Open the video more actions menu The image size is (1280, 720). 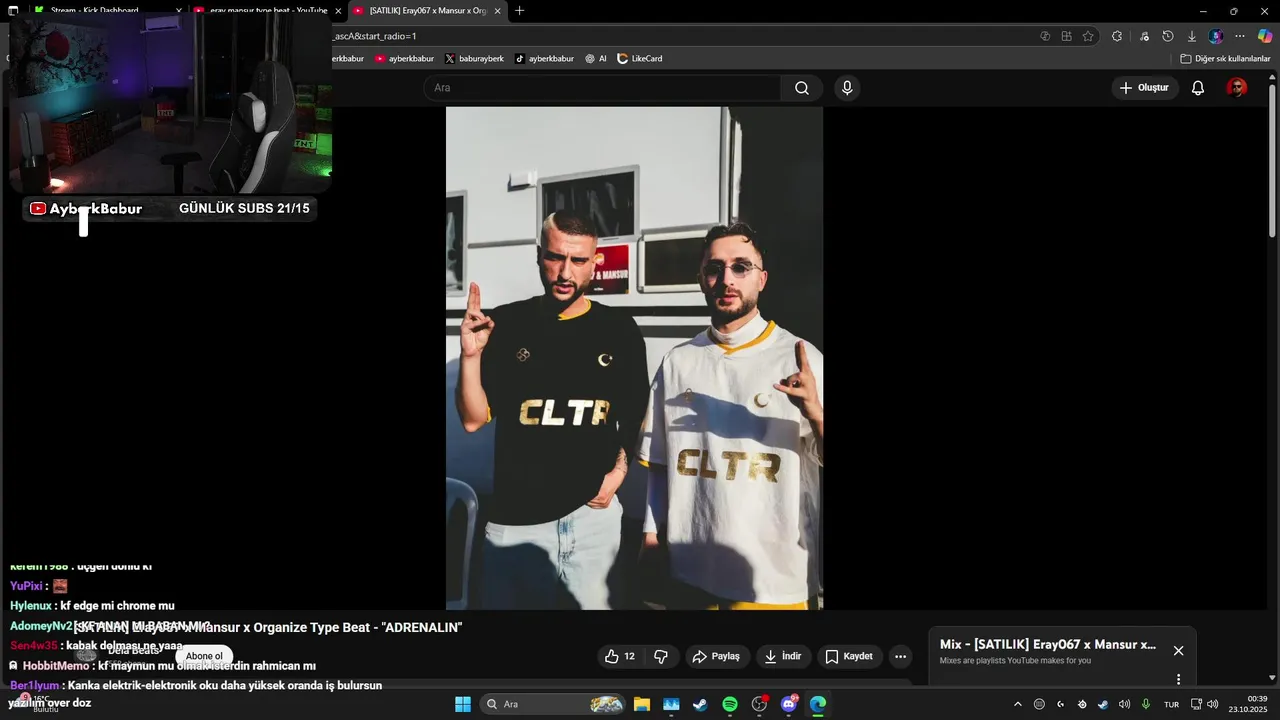tap(901, 656)
